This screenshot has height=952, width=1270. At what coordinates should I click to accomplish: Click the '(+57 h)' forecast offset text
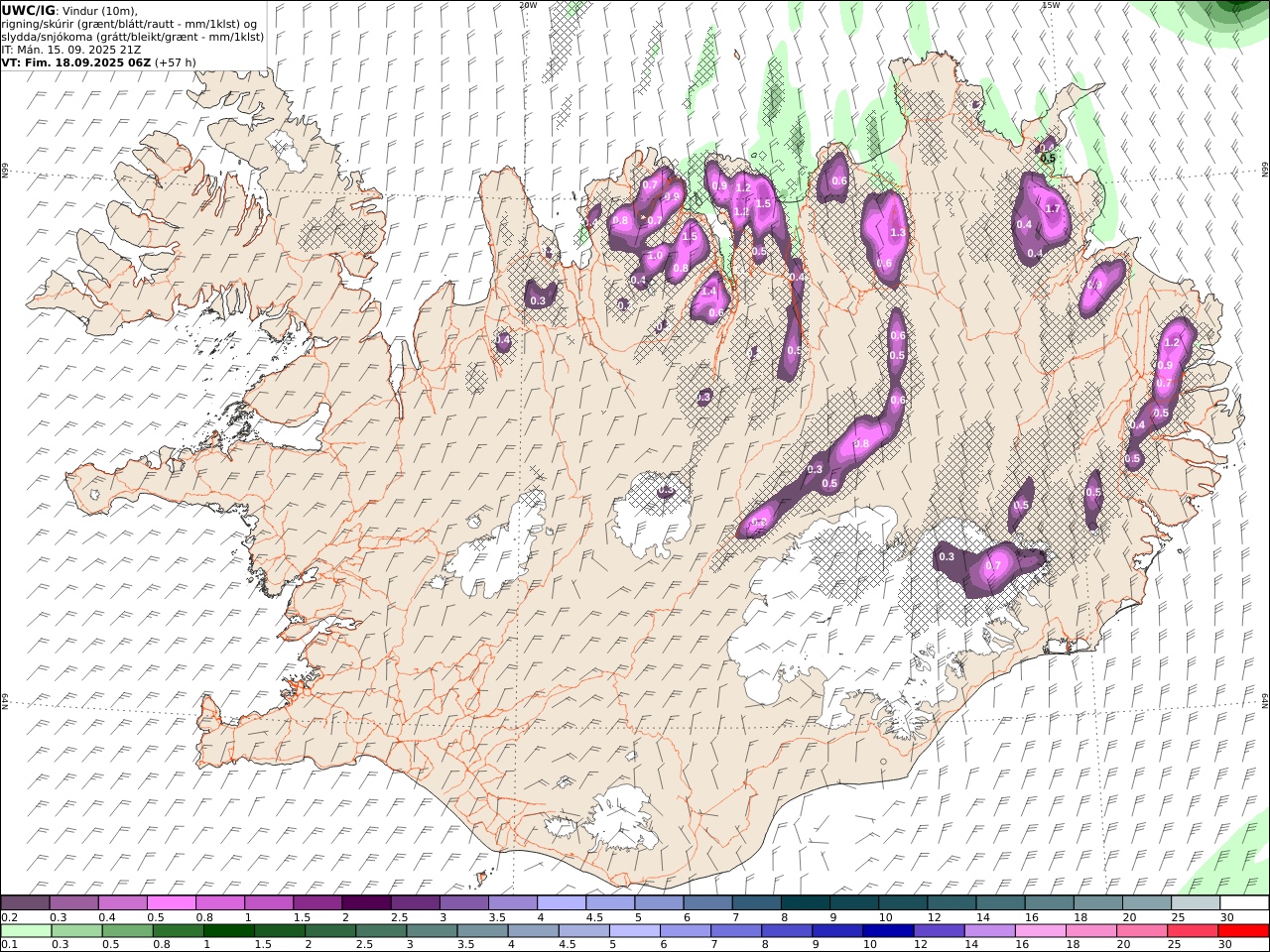175,61
